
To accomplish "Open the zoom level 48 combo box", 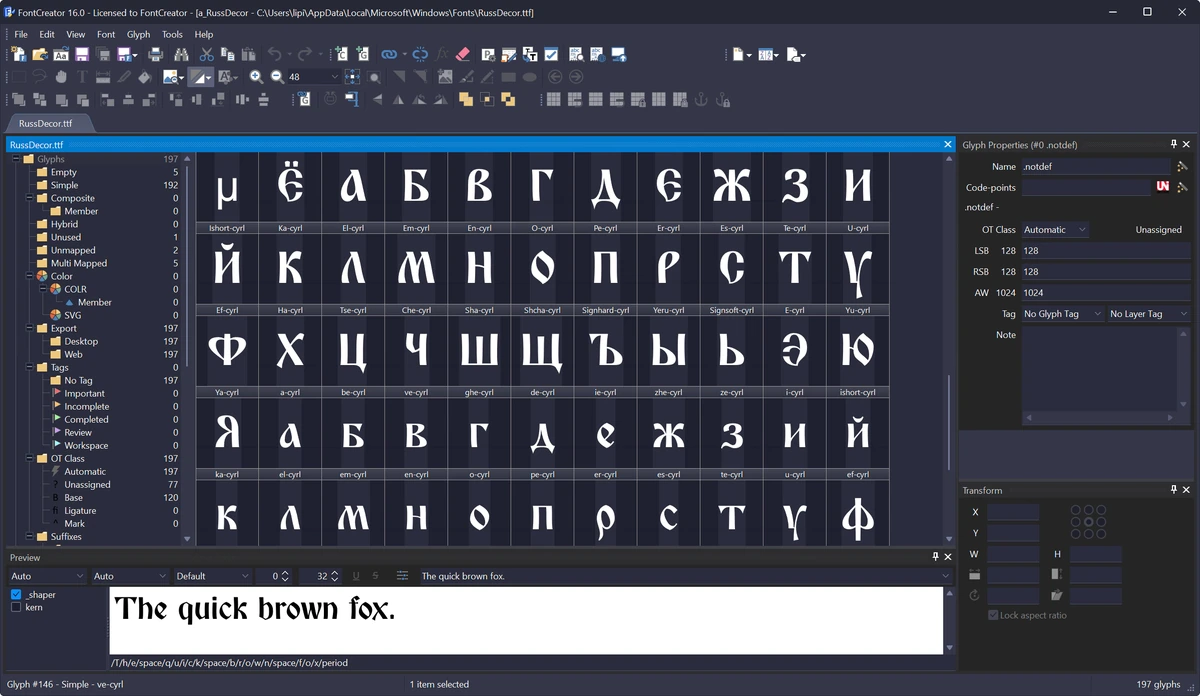I will coord(314,77).
